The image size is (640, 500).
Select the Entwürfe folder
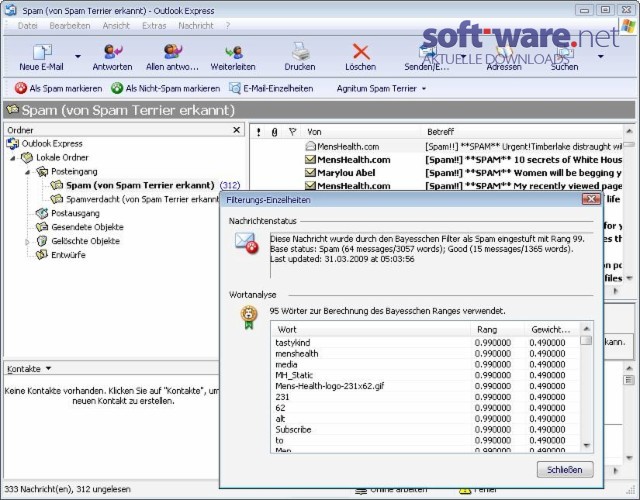[x=68, y=255]
